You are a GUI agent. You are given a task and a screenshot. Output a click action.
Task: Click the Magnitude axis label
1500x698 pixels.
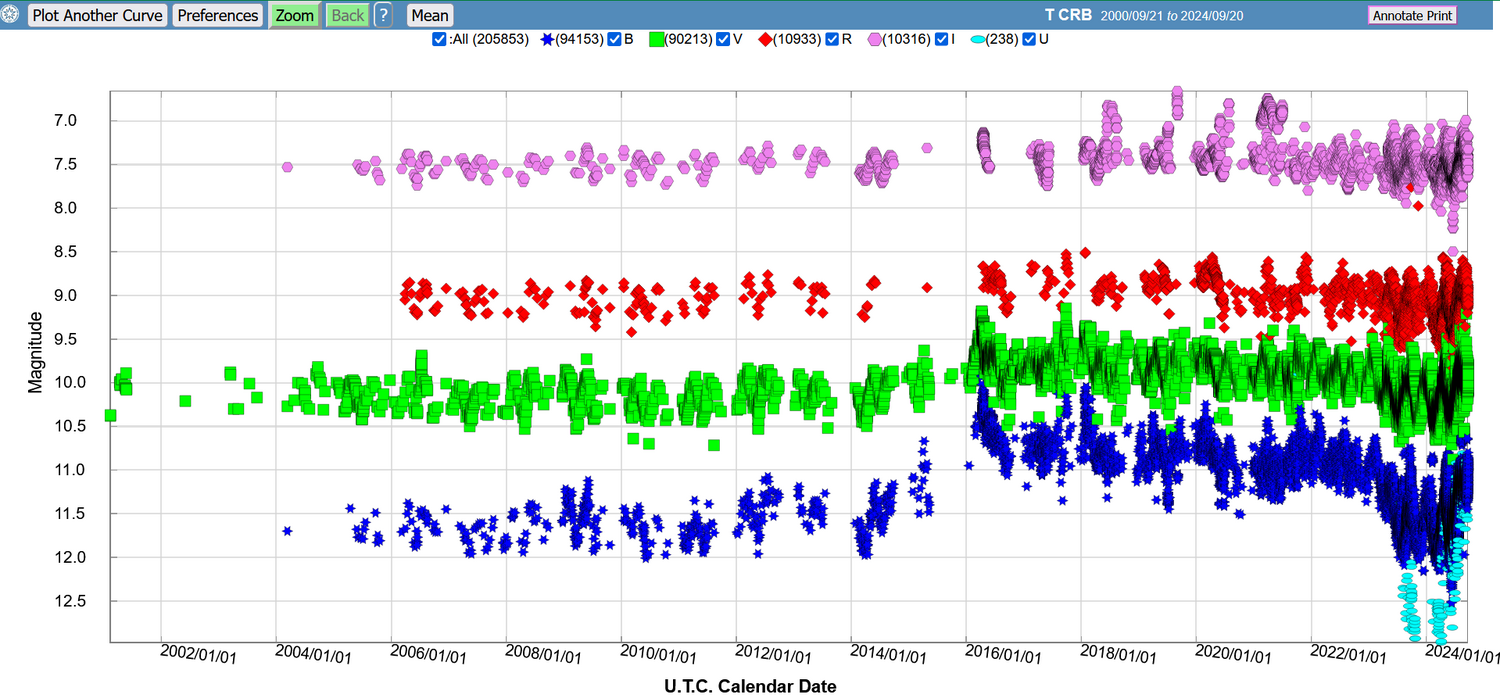coord(35,352)
